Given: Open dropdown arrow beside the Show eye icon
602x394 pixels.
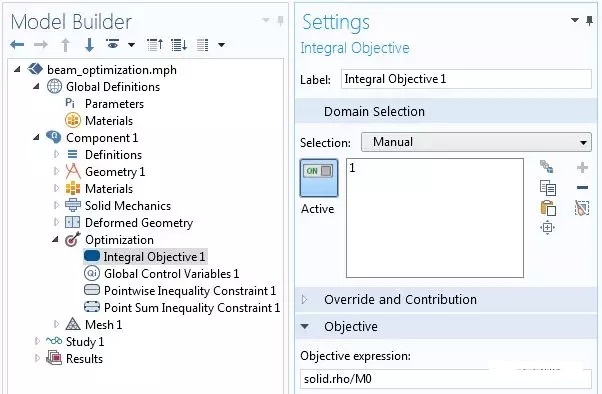Looking at the screenshot, I should point(131,45).
